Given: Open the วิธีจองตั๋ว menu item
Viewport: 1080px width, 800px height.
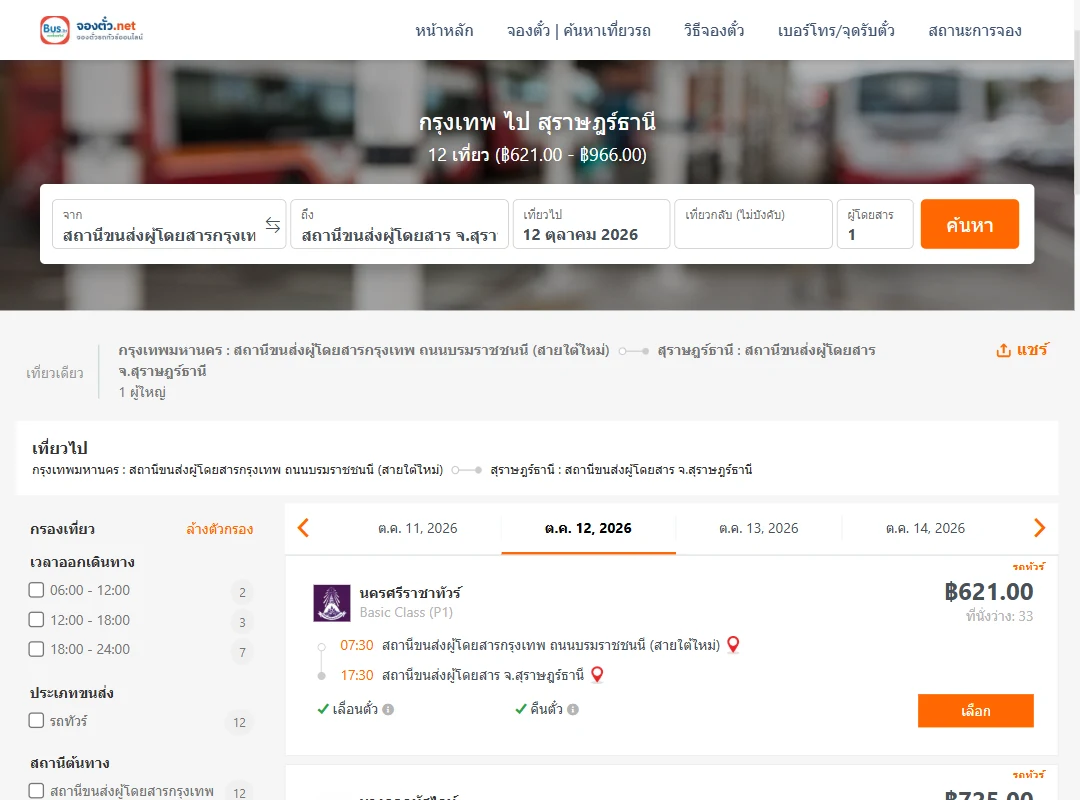Looking at the screenshot, I should 714,30.
